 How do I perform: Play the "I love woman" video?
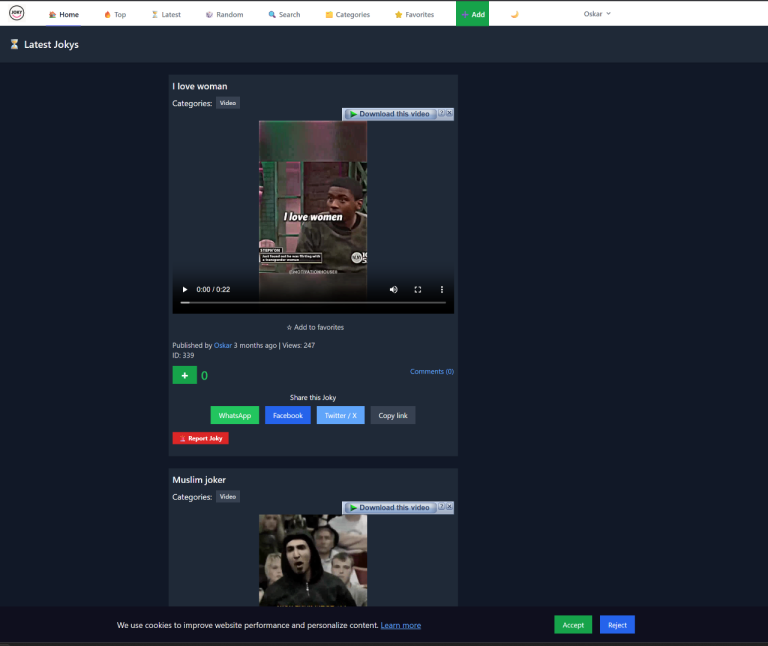tap(184, 289)
